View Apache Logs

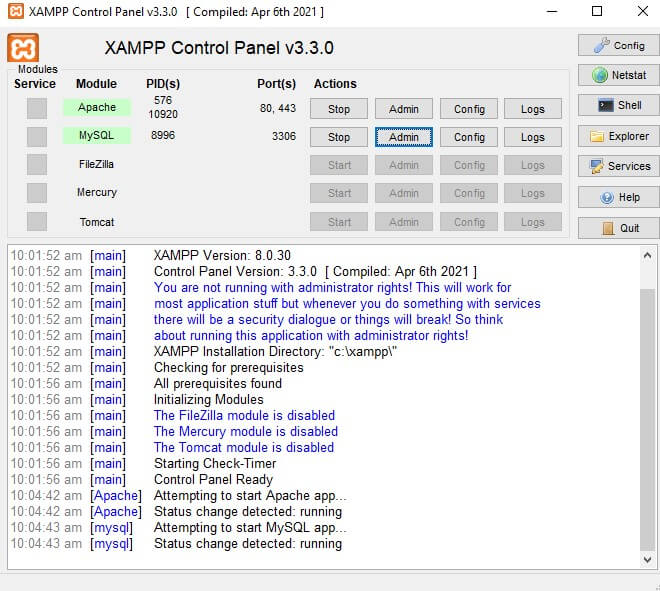(x=533, y=109)
